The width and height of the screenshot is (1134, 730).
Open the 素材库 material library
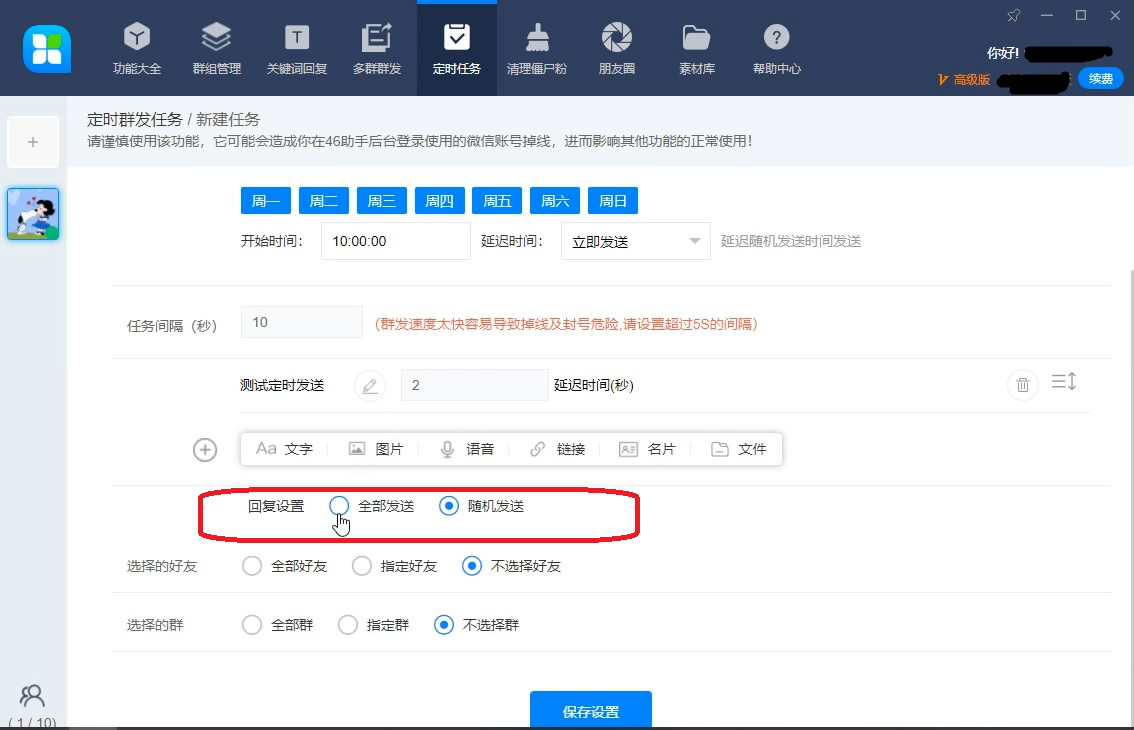[696, 47]
